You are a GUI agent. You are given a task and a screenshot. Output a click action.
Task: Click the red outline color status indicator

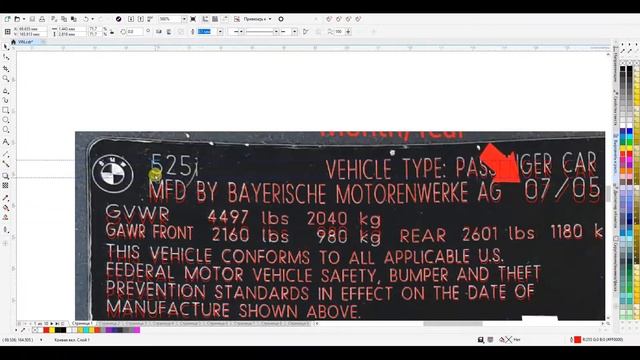click(x=578, y=340)
